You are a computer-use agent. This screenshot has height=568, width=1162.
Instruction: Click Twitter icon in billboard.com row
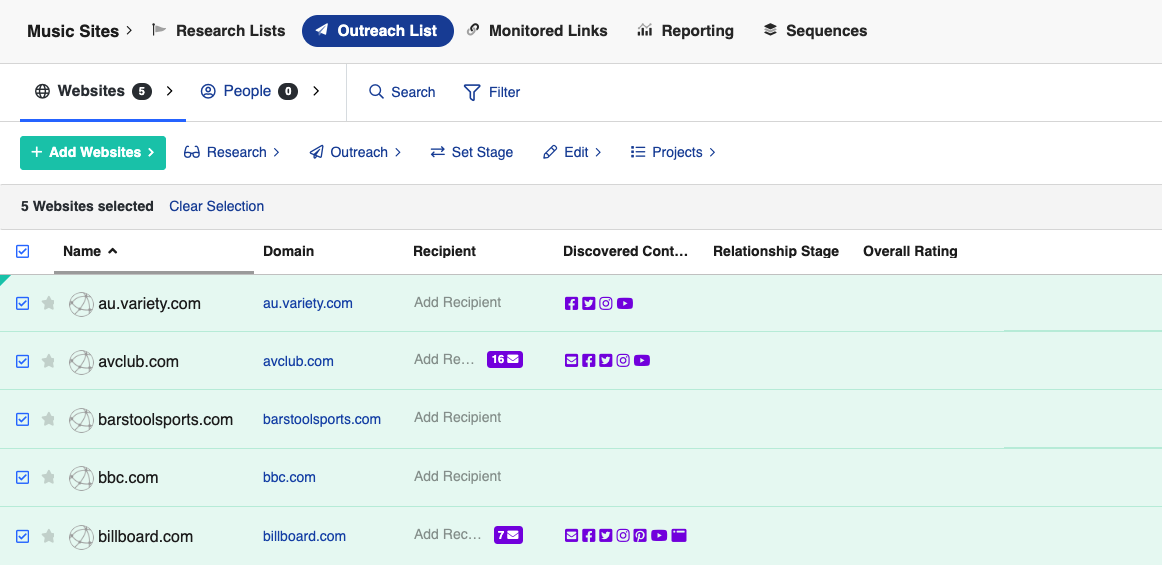606,536
